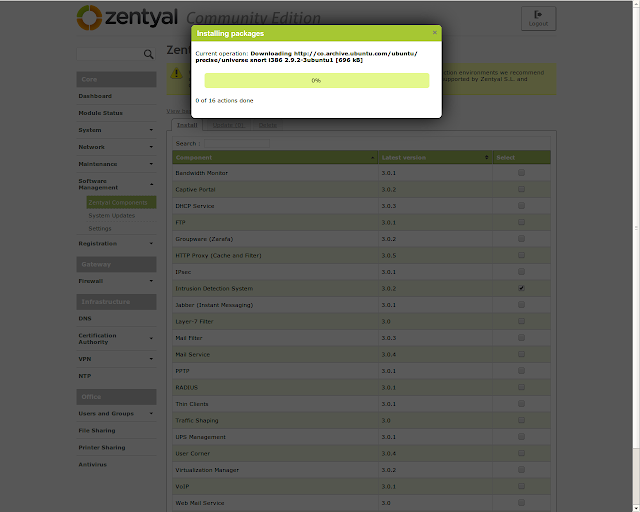Click the Office section header
The height and width of the screenshot is (512, 640).
point(116,397)
